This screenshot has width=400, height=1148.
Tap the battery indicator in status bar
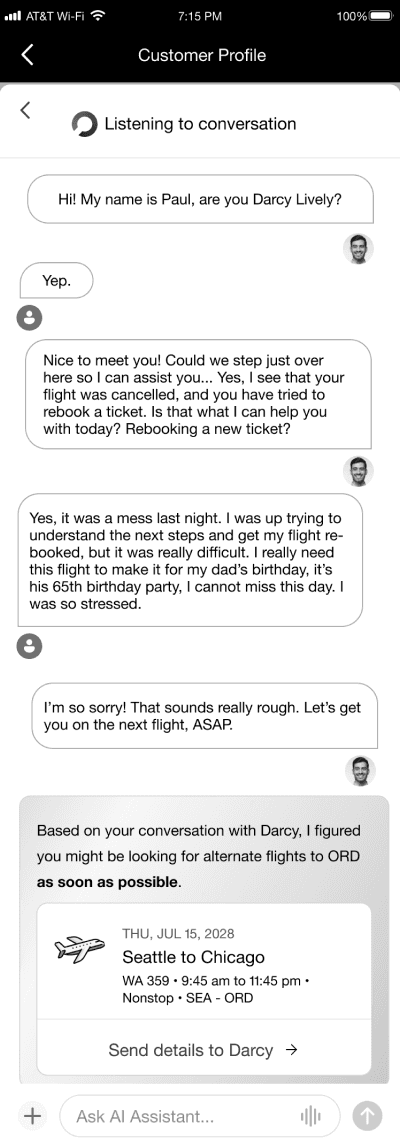point(382,15)
